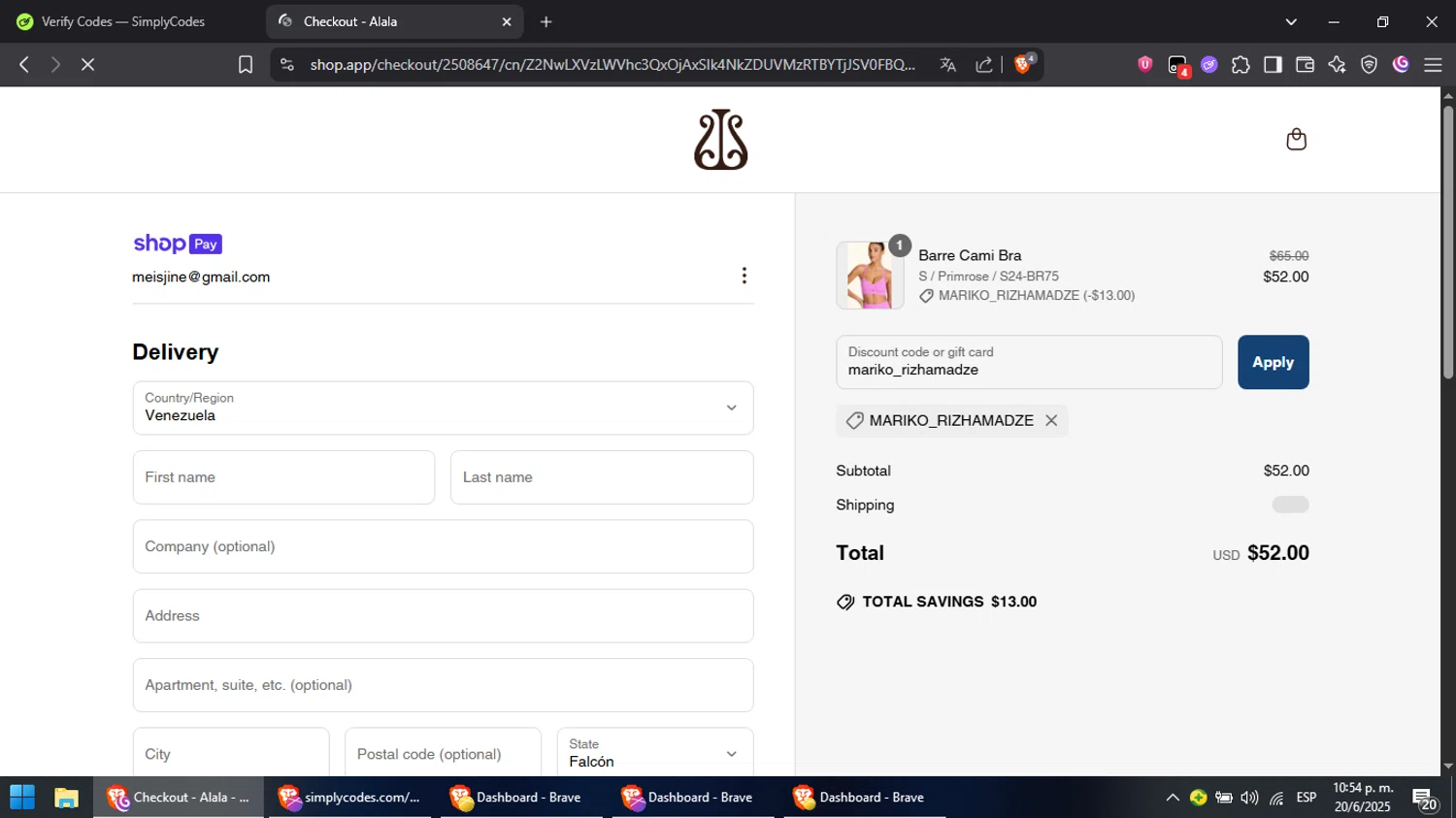
Task: Select the Checkout - Alala tab
Action: [x=394, y=21]
